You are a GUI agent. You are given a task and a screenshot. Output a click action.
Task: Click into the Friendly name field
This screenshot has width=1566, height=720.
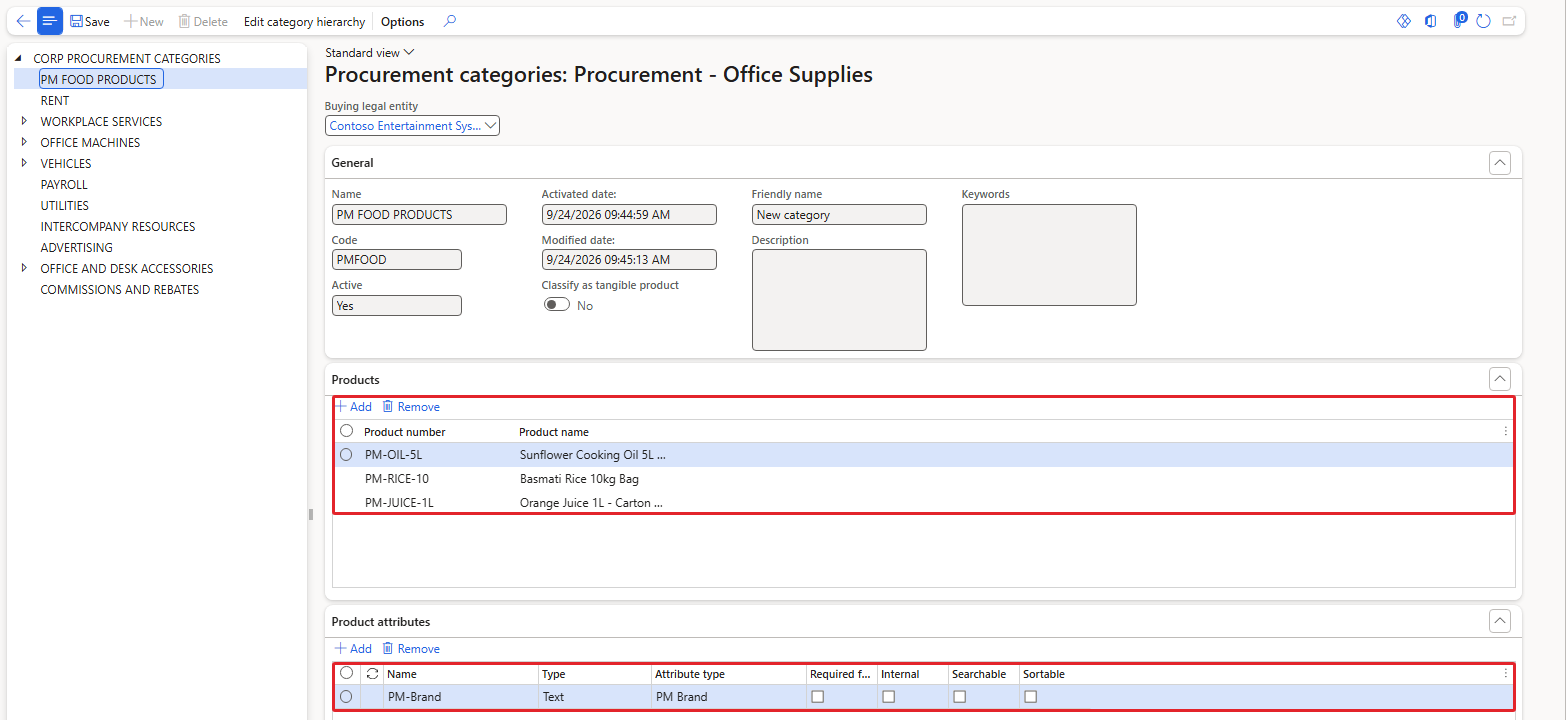[x=839, y=214]
